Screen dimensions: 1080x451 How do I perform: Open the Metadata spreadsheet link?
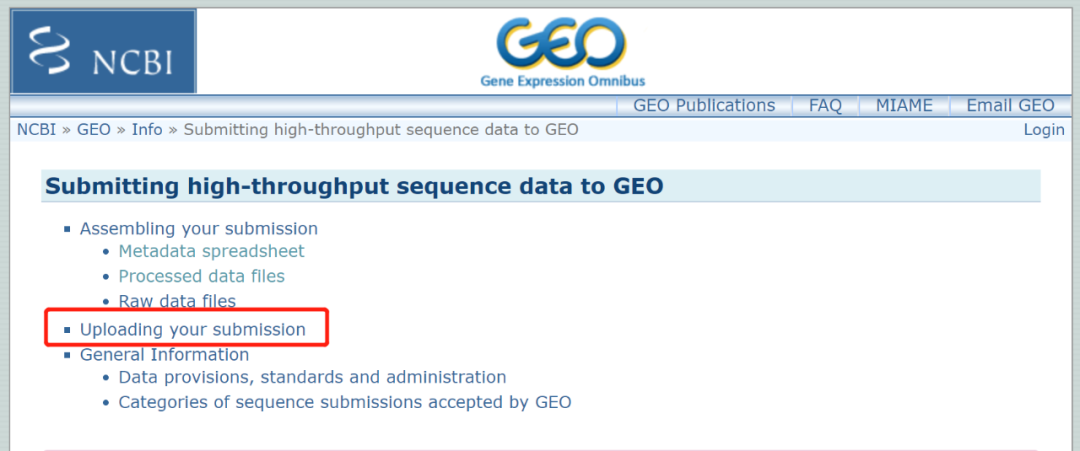(x=211, y=251)
